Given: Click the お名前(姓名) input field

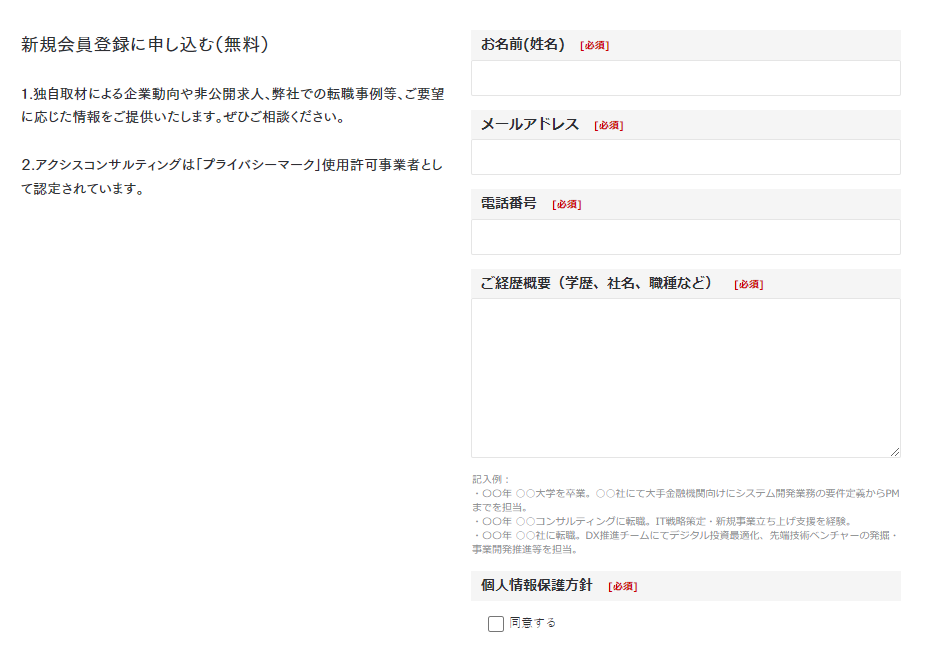Looking at the screenshot, I should click(685, 78).
